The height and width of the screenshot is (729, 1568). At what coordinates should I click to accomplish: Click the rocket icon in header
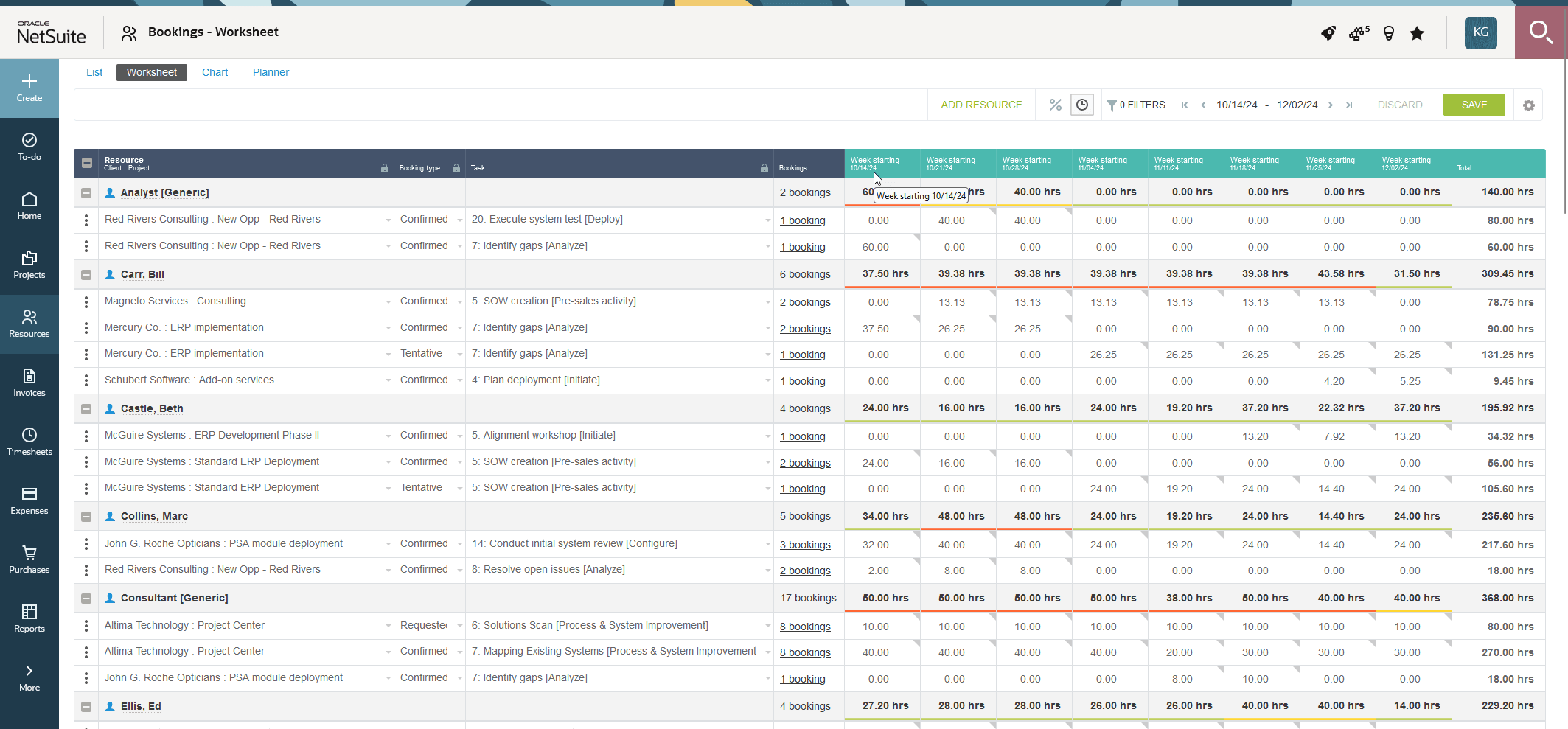tap(1328, 33)
